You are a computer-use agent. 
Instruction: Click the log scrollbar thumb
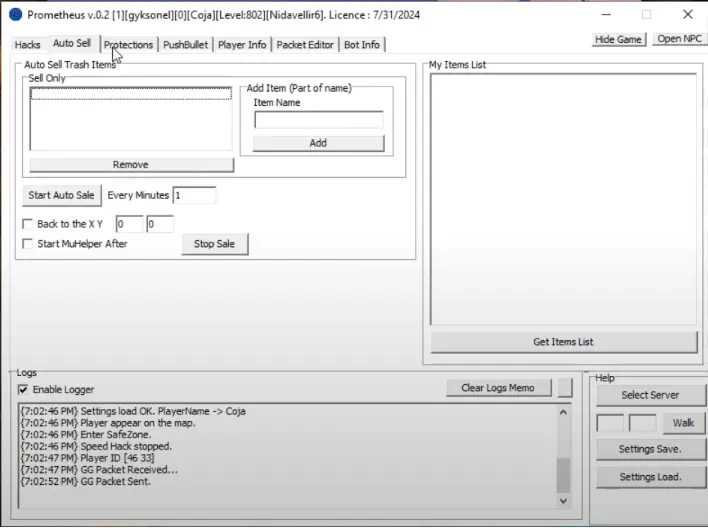coord(563,475)
